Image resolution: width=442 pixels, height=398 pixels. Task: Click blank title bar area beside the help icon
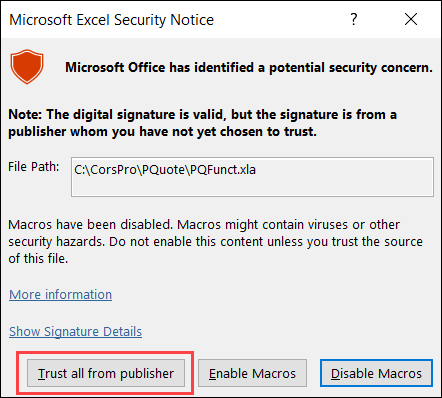[280, 20]
